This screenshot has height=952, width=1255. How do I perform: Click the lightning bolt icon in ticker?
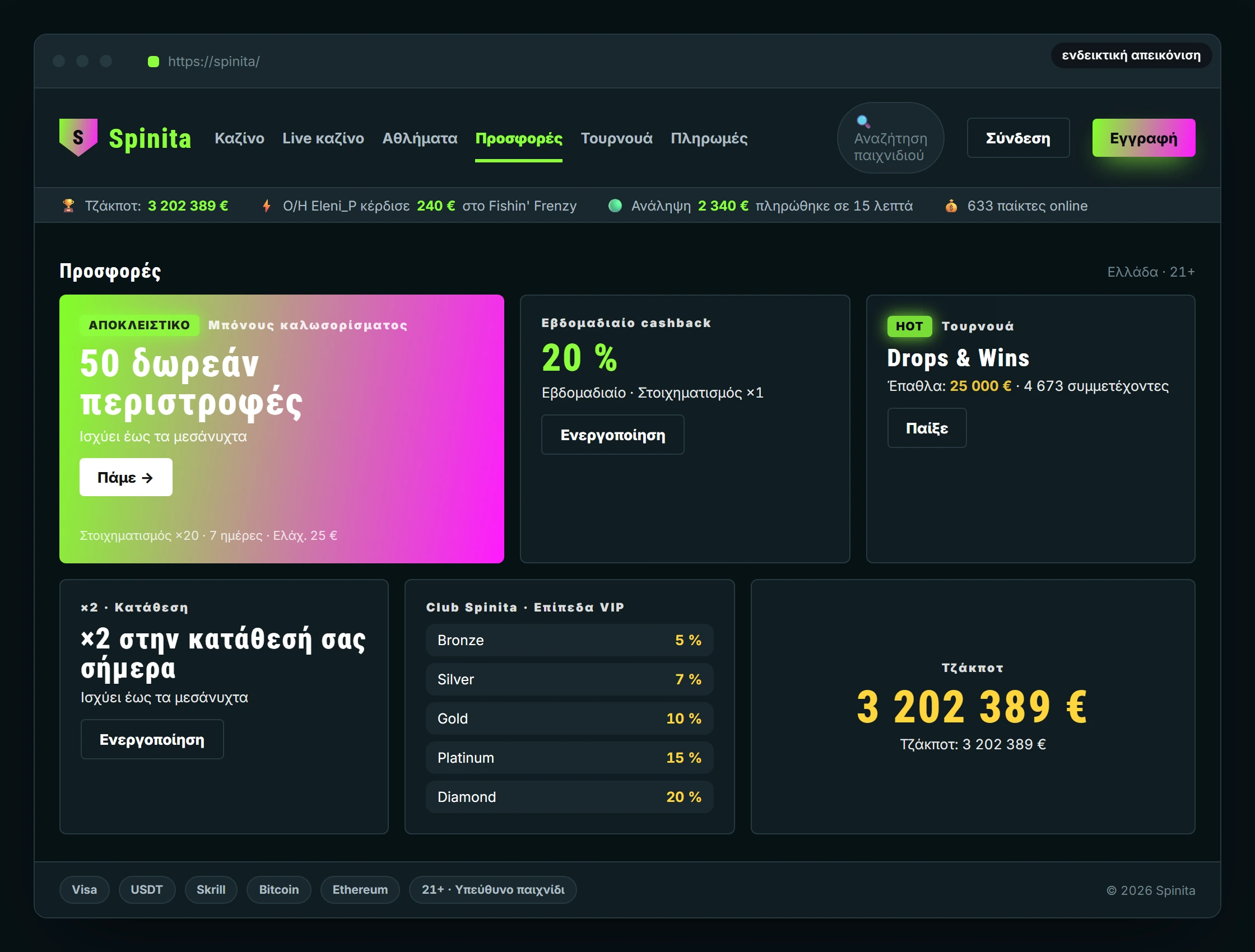pos(266,206)
